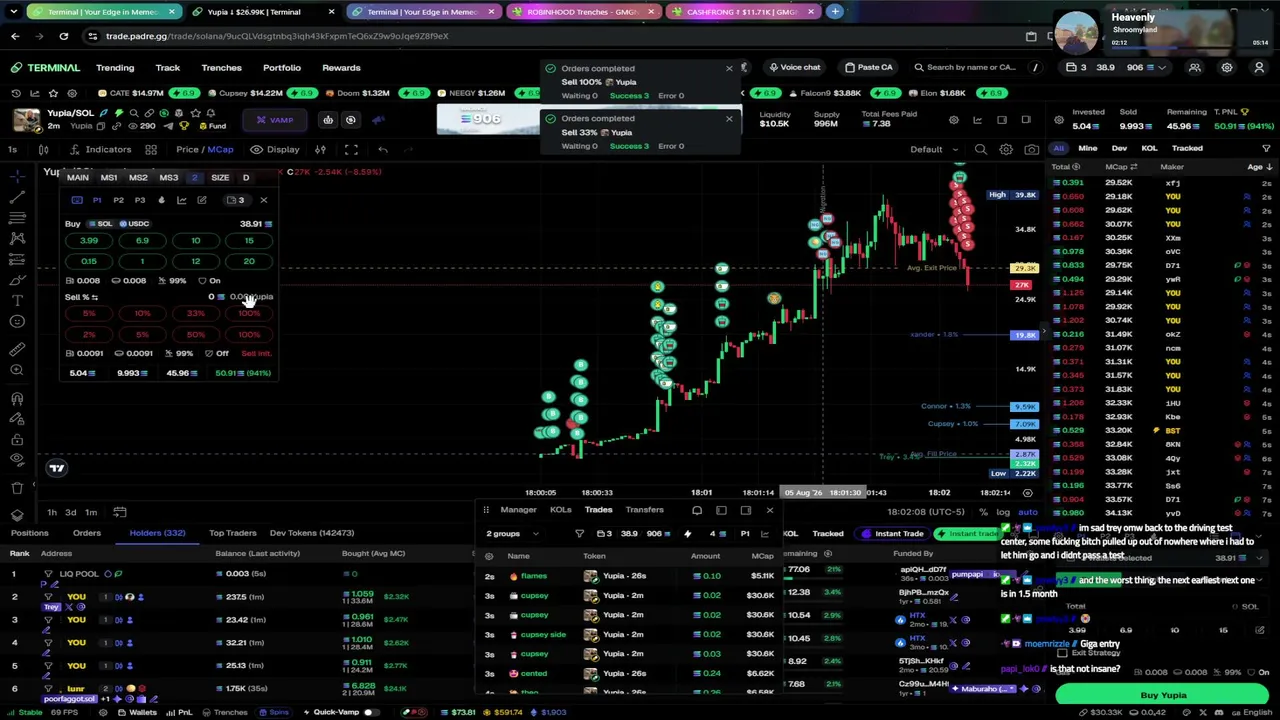Select USDC as buy currency
Screen dimensions: 1280x720
133,224
